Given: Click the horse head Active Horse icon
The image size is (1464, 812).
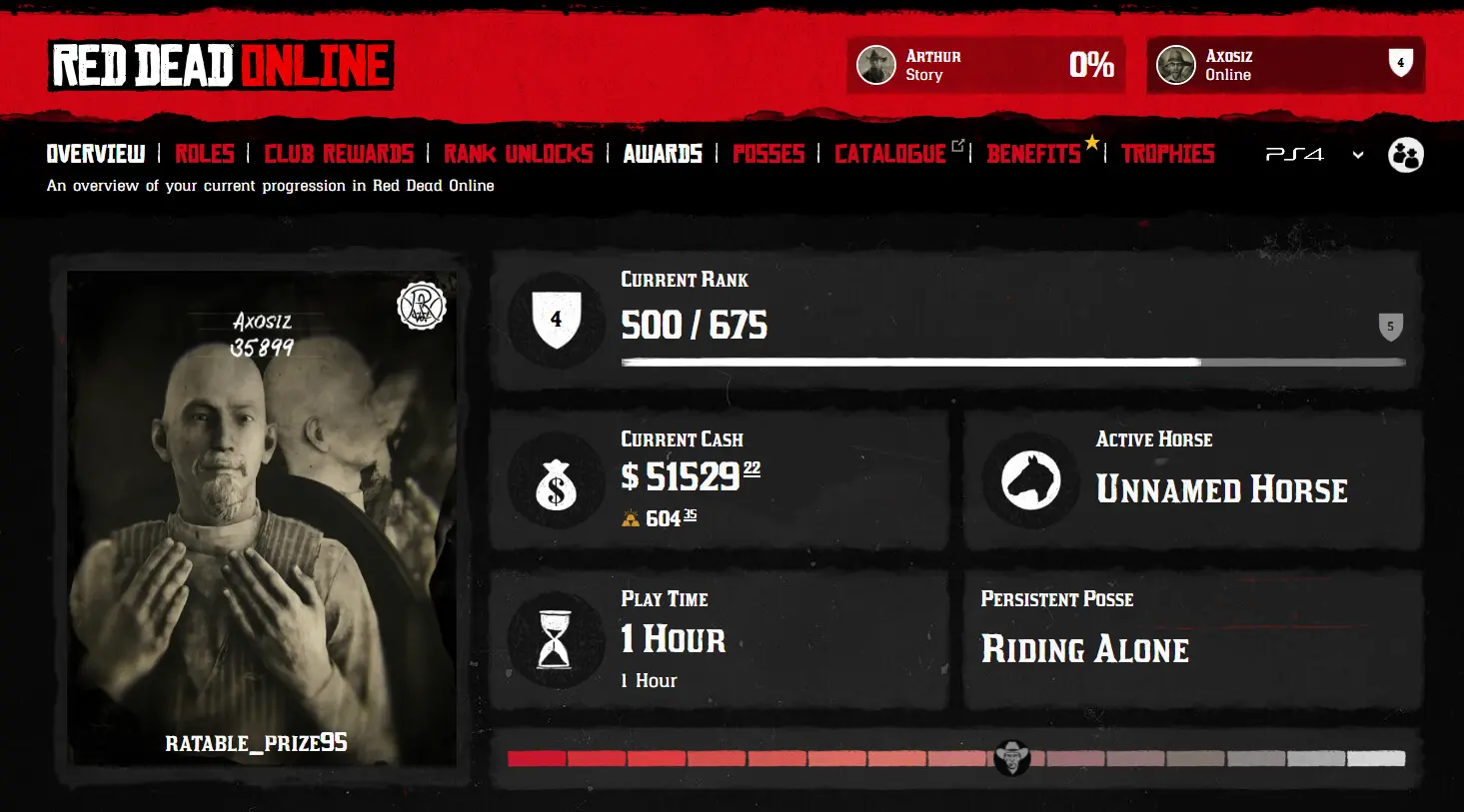Looking at the screenshot, I should click(1032, 480).
